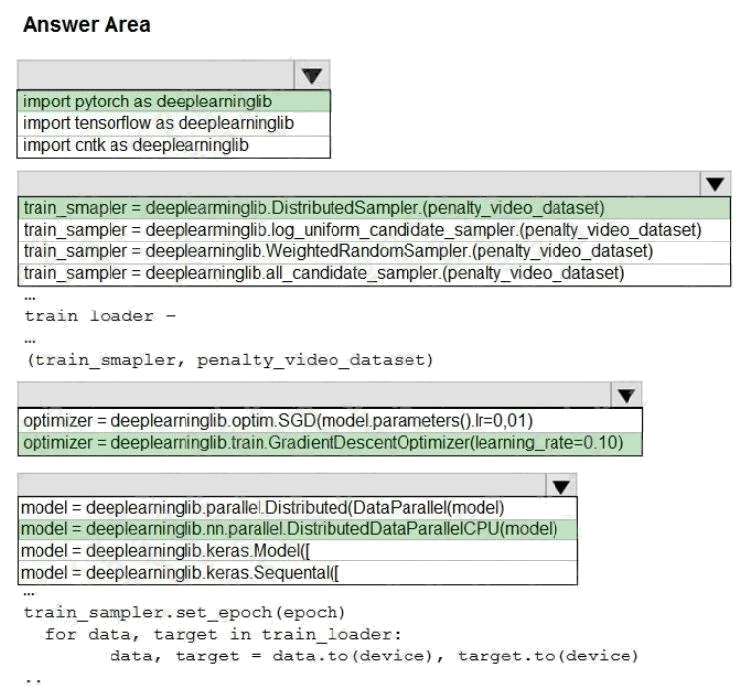Pick the parallel.Distributed(DataParallel(model) option
The width and height of the screenshot is (740, 691).
point(262,508)
